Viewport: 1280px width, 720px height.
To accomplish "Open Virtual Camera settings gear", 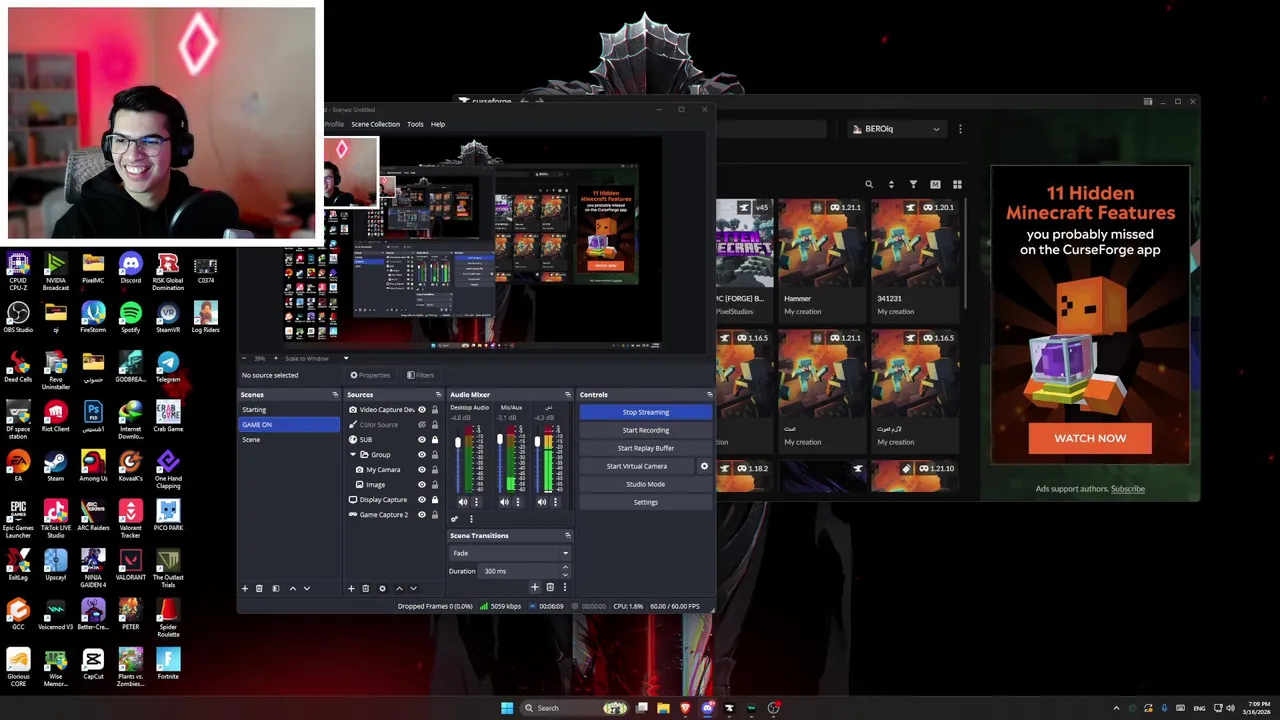I will pyautogui.click(x=704, y=466).
